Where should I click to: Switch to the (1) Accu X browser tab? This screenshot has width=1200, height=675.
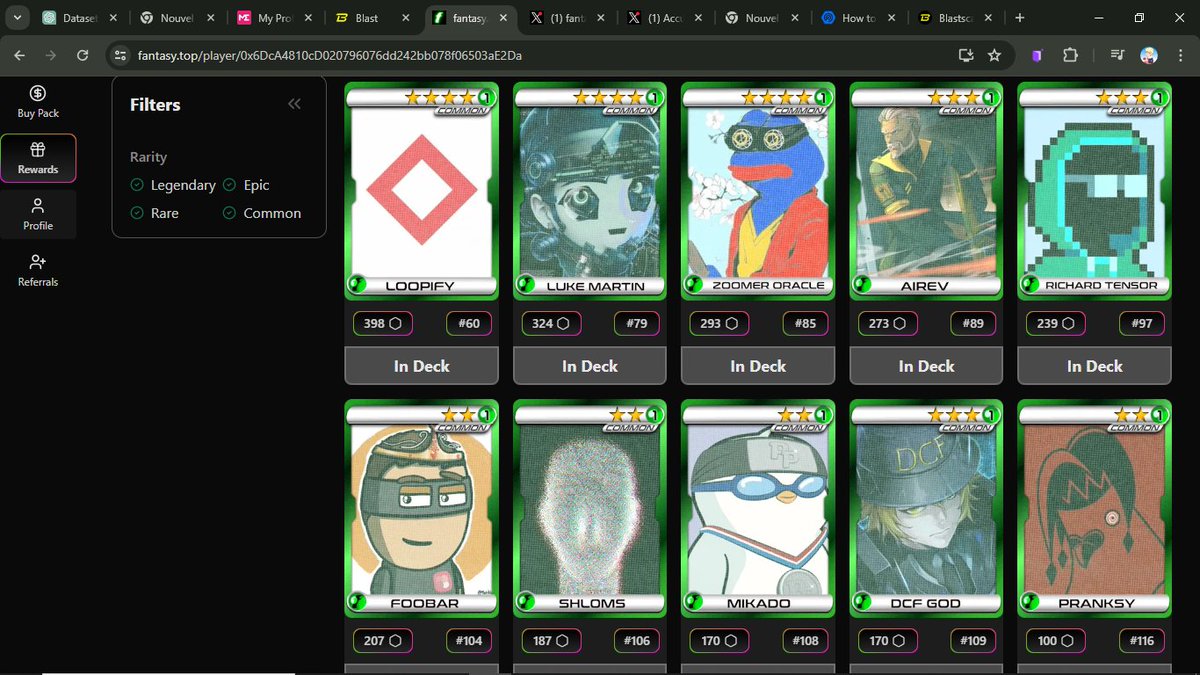[665, 18]
